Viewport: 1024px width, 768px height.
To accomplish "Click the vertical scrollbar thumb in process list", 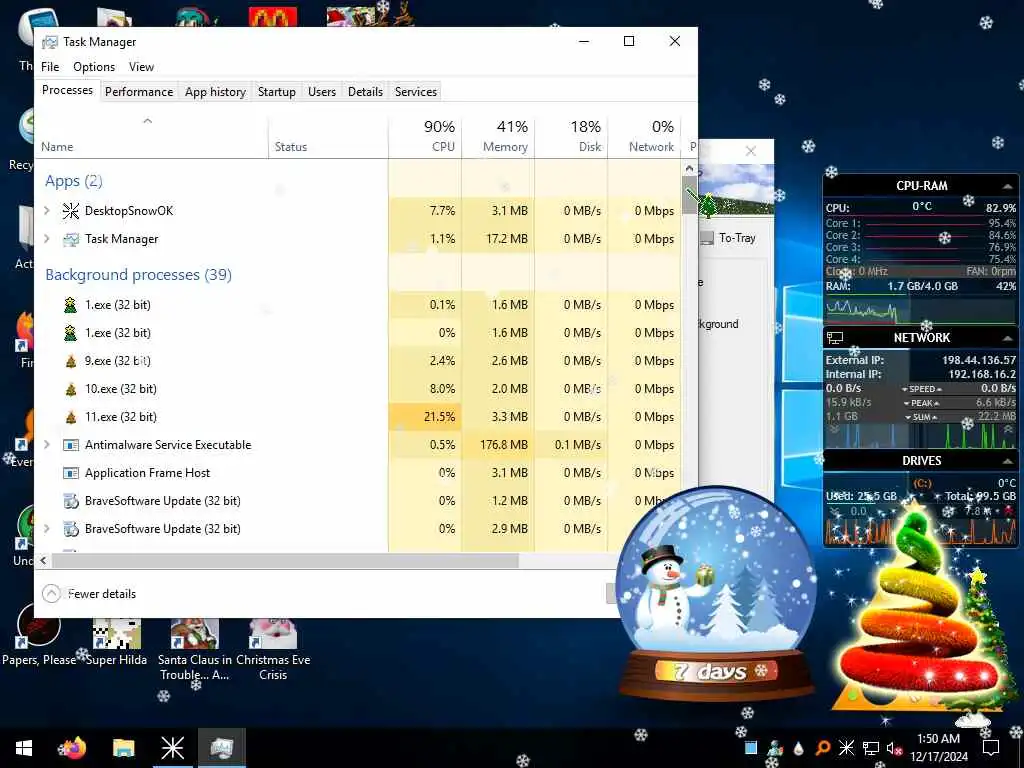I will coord(689,195).
